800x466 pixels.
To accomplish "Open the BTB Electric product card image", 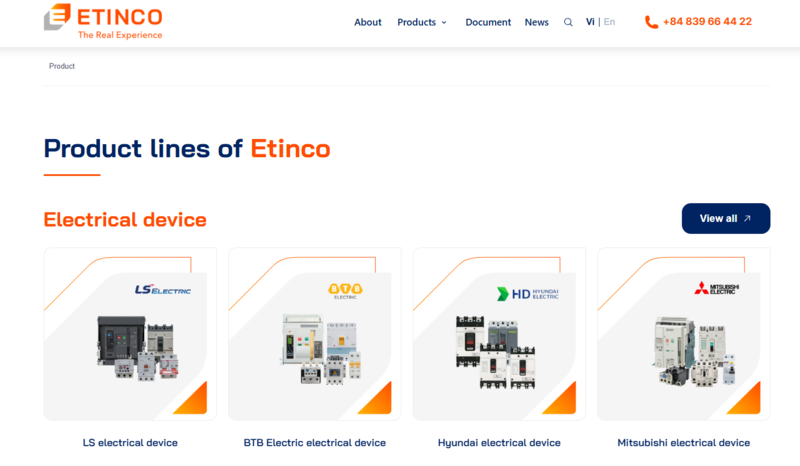I will [x=315, y=334].
